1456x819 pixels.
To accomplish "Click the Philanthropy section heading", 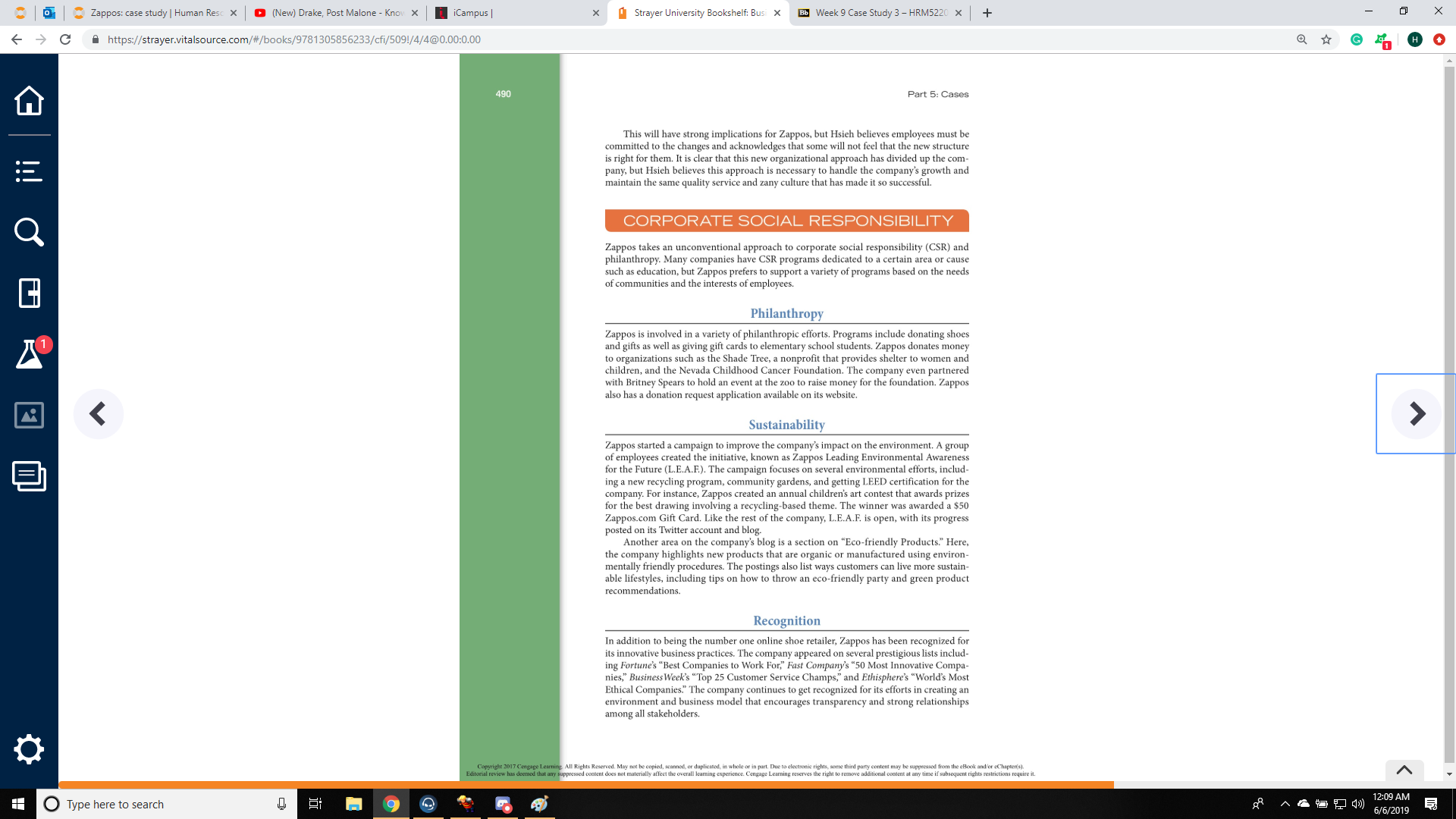I will coord(786,313).
